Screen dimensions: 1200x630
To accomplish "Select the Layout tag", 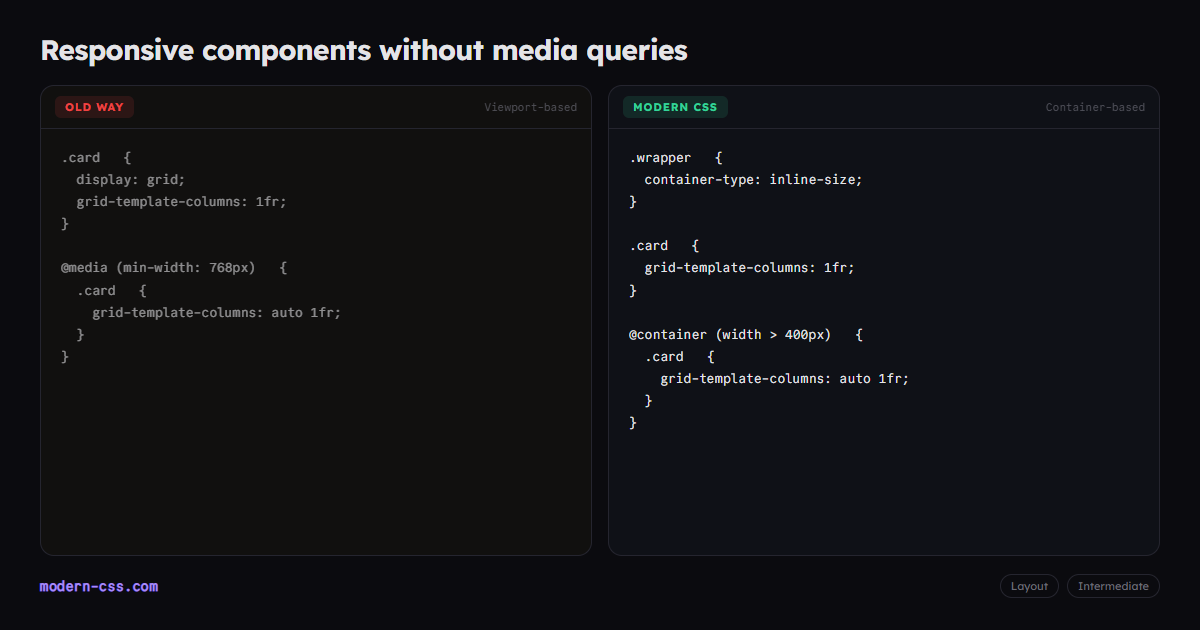I will [x=1029, y=586].
